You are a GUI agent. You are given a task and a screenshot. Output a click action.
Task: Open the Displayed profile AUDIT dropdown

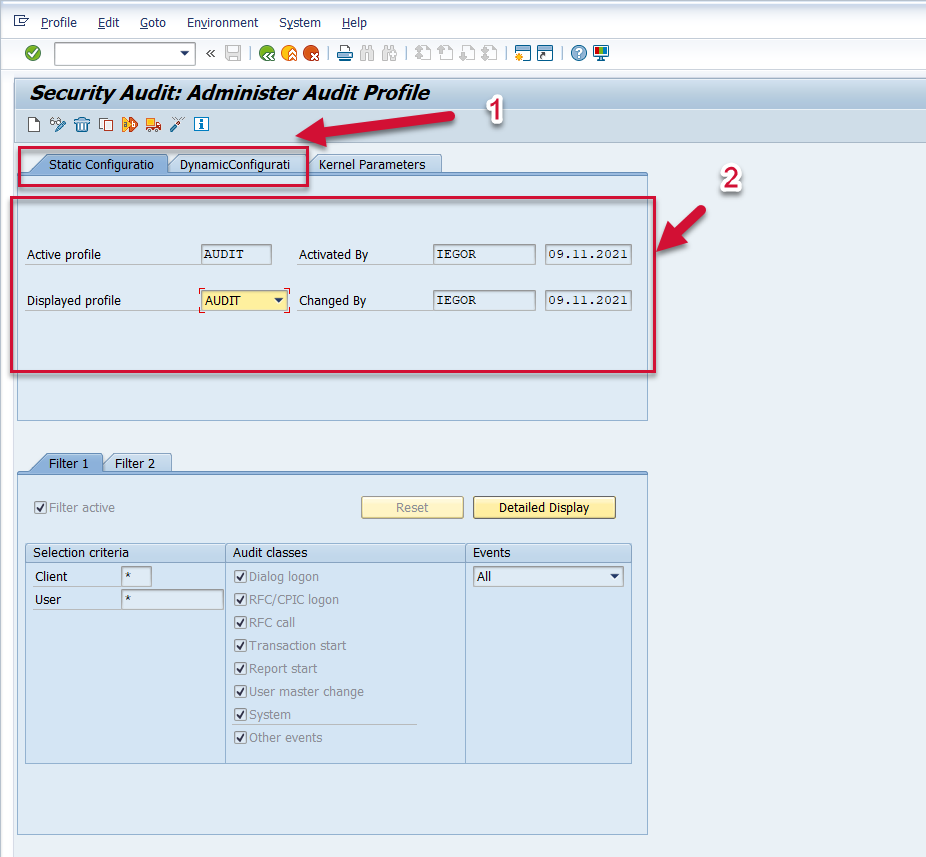(x=279, y=300)
